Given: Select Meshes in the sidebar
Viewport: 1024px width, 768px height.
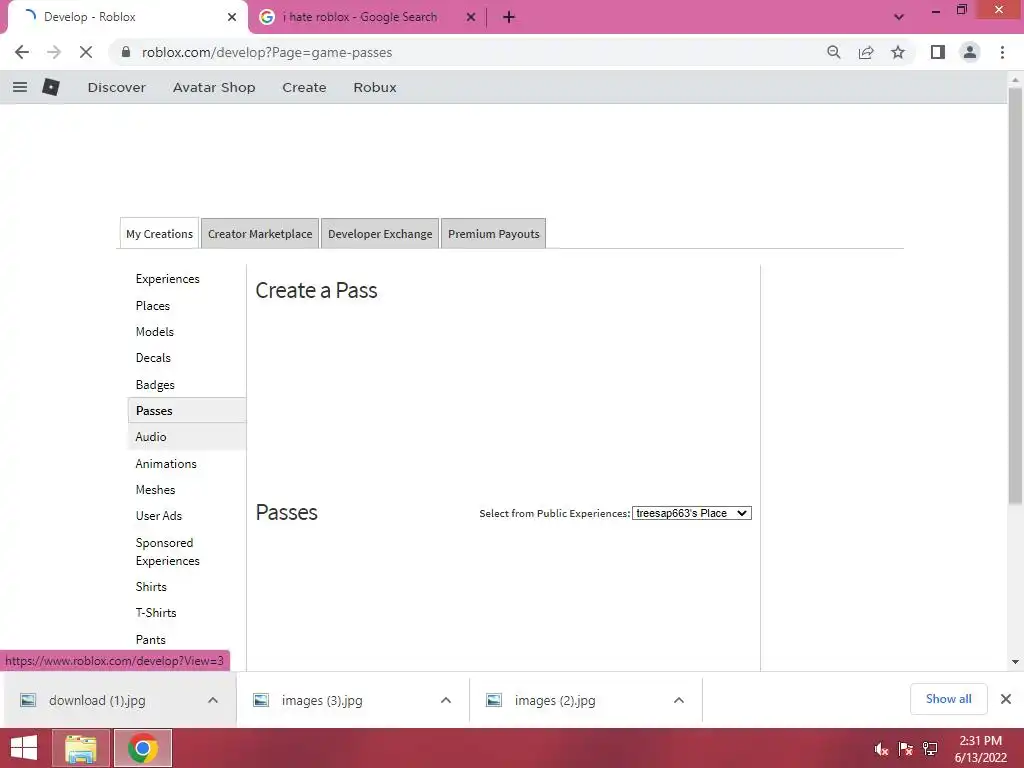Looking at the screenshot, I should pos(155,490).
